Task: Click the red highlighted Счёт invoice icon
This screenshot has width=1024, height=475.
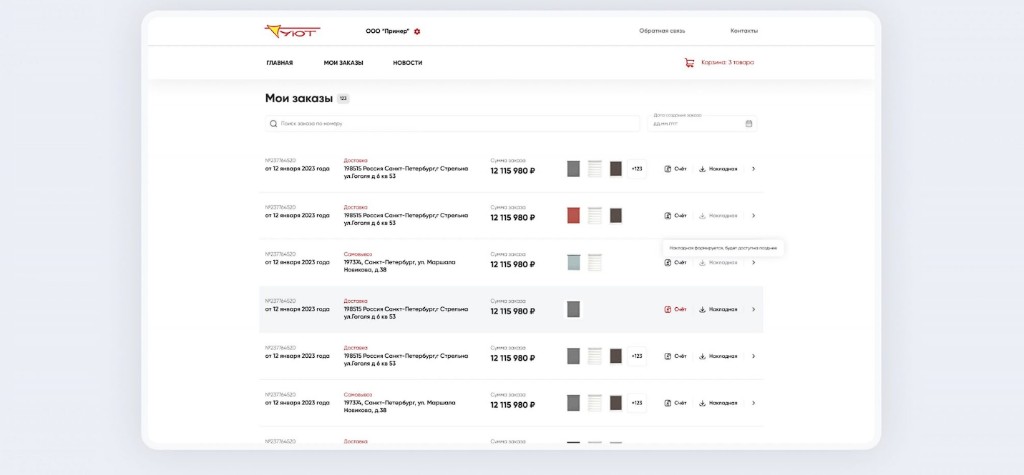Action: point(668,309)
